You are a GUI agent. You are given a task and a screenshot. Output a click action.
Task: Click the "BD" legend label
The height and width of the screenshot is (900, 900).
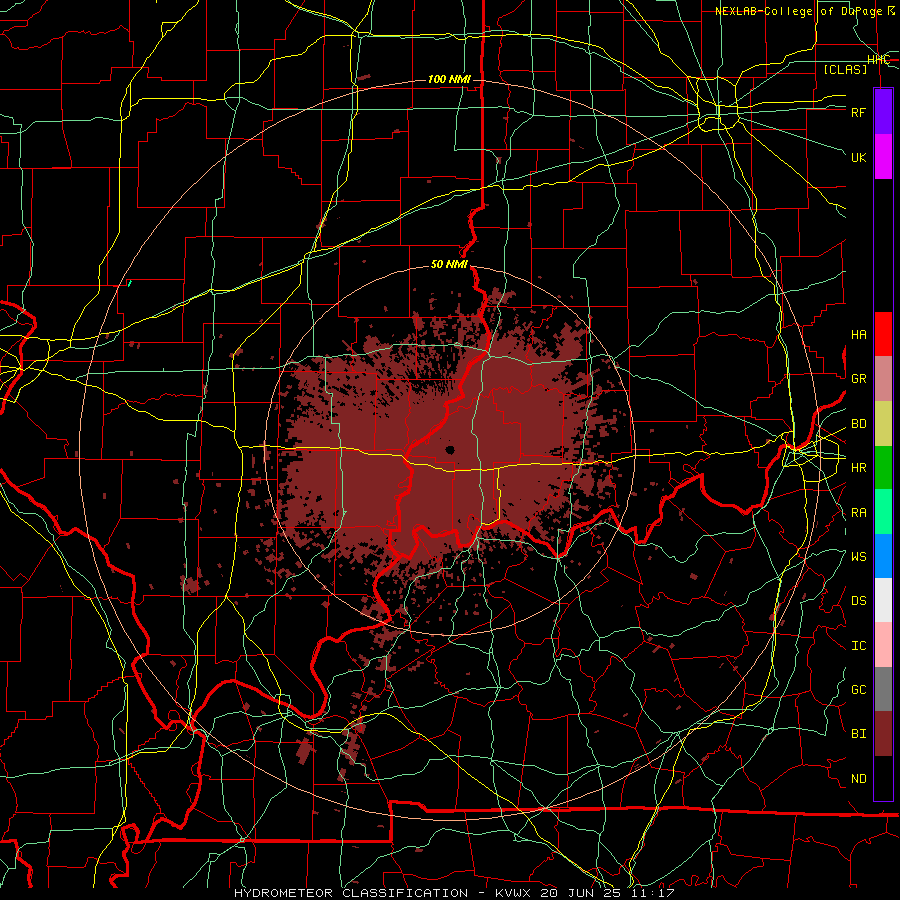(x=858, y=424)
